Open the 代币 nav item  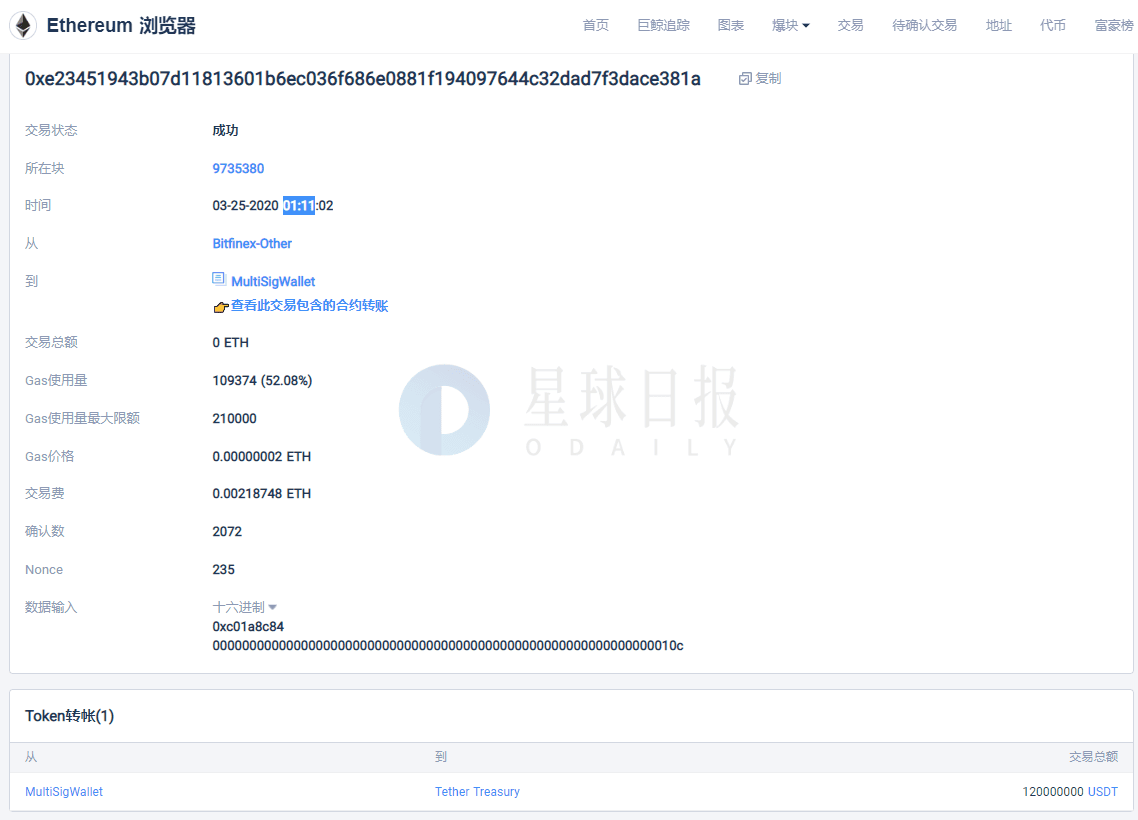(x=1053, y=25)
